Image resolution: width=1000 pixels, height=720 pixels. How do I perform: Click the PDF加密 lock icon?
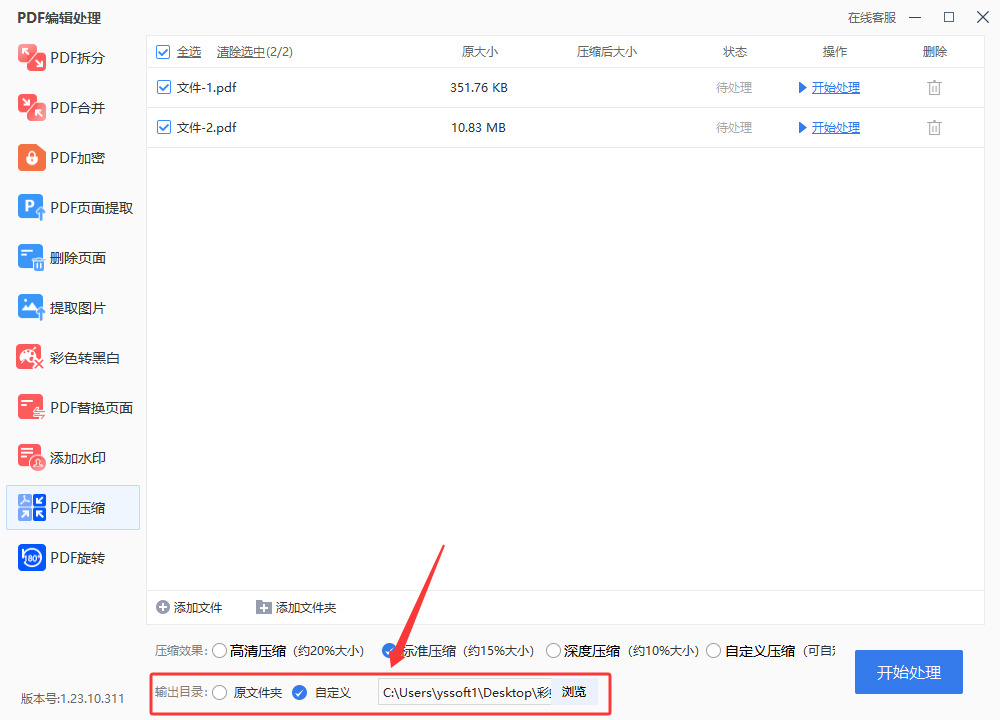tap(31, 158)
